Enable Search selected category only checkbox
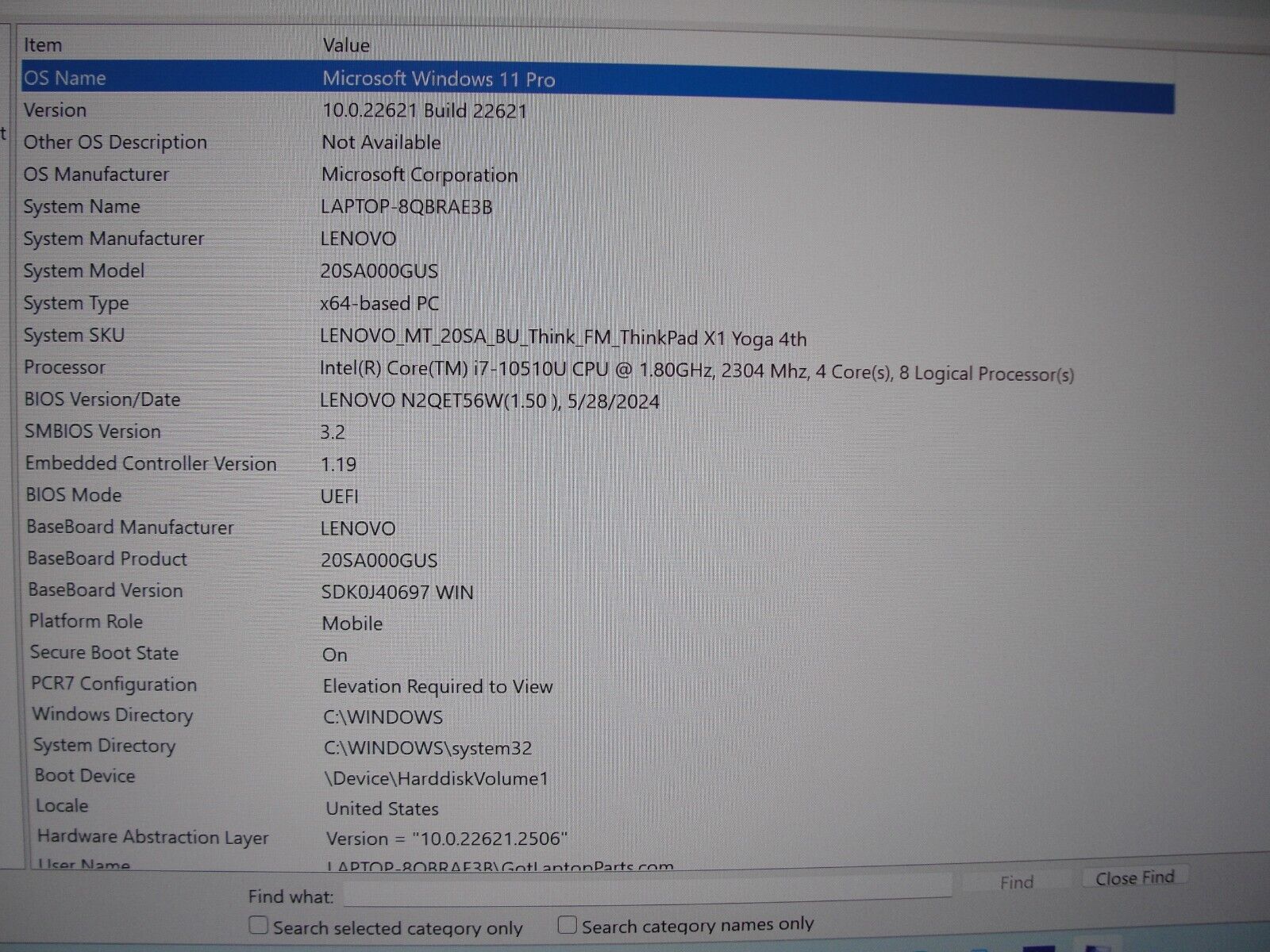The width and height of the screenshot is (1270, 952). (259, 926)
